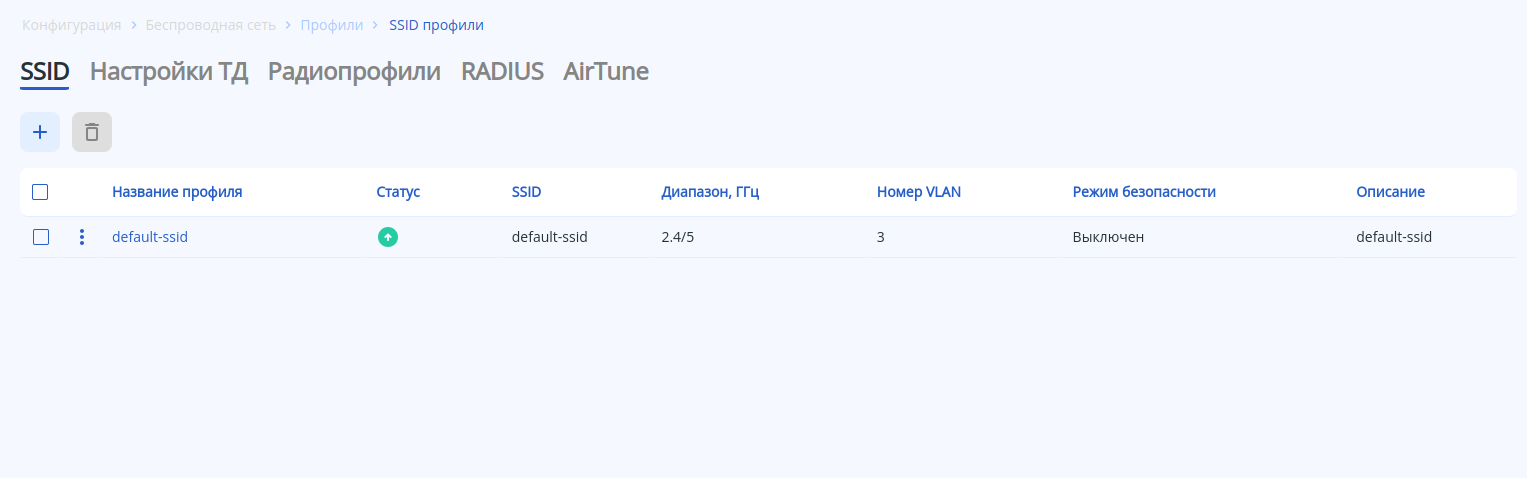1527x478 pixels.
Task: Go to the RADIUS tab
Action: 502,72
